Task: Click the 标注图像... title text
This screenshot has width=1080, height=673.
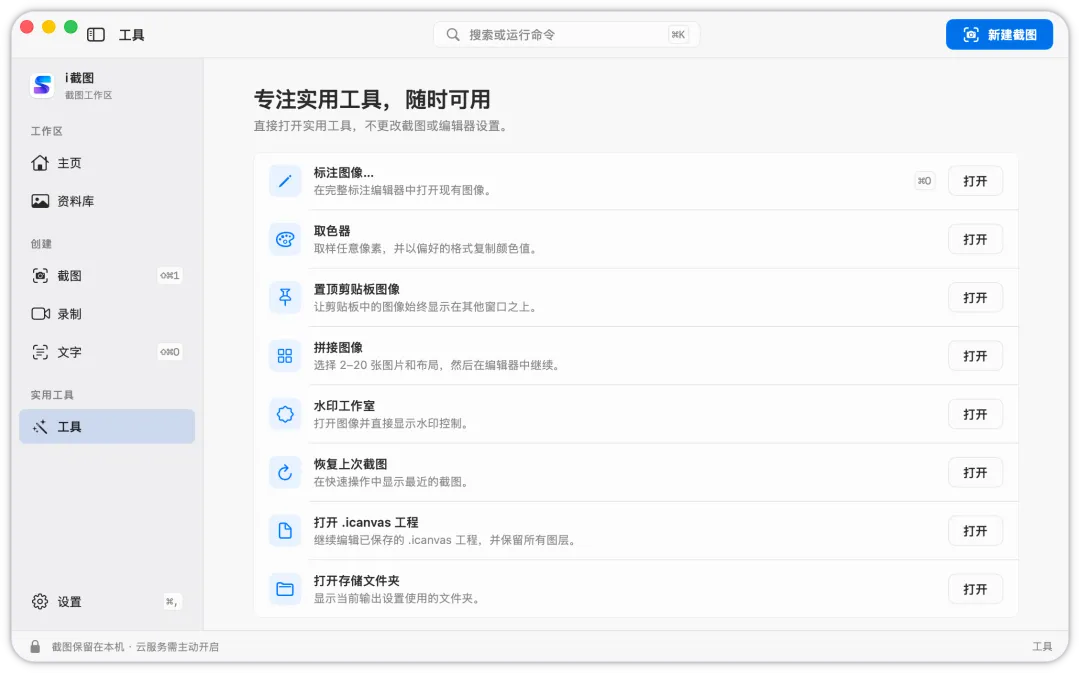Action: 344,172
